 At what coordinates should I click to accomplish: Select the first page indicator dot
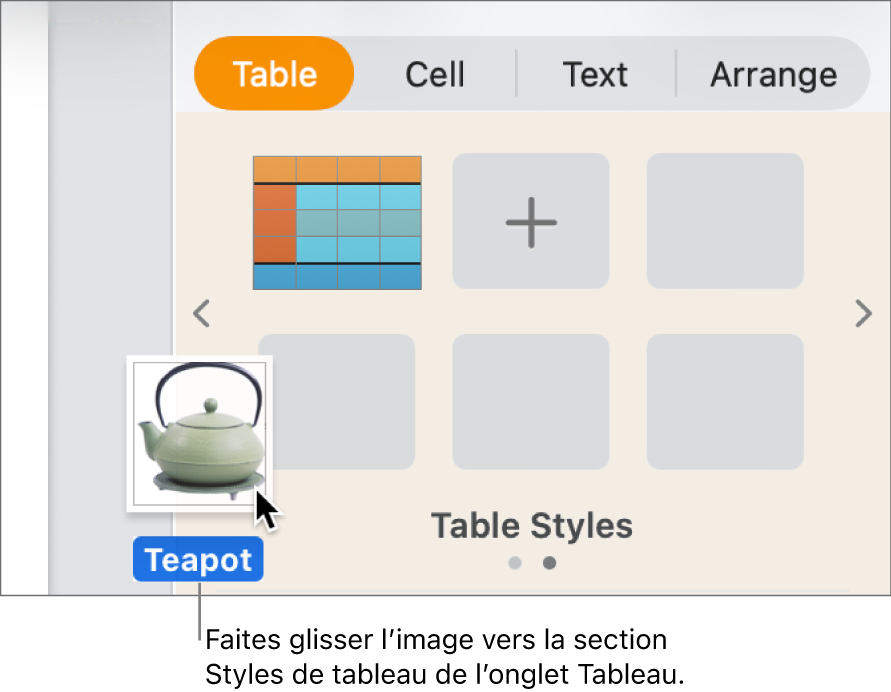pos(515,563)
